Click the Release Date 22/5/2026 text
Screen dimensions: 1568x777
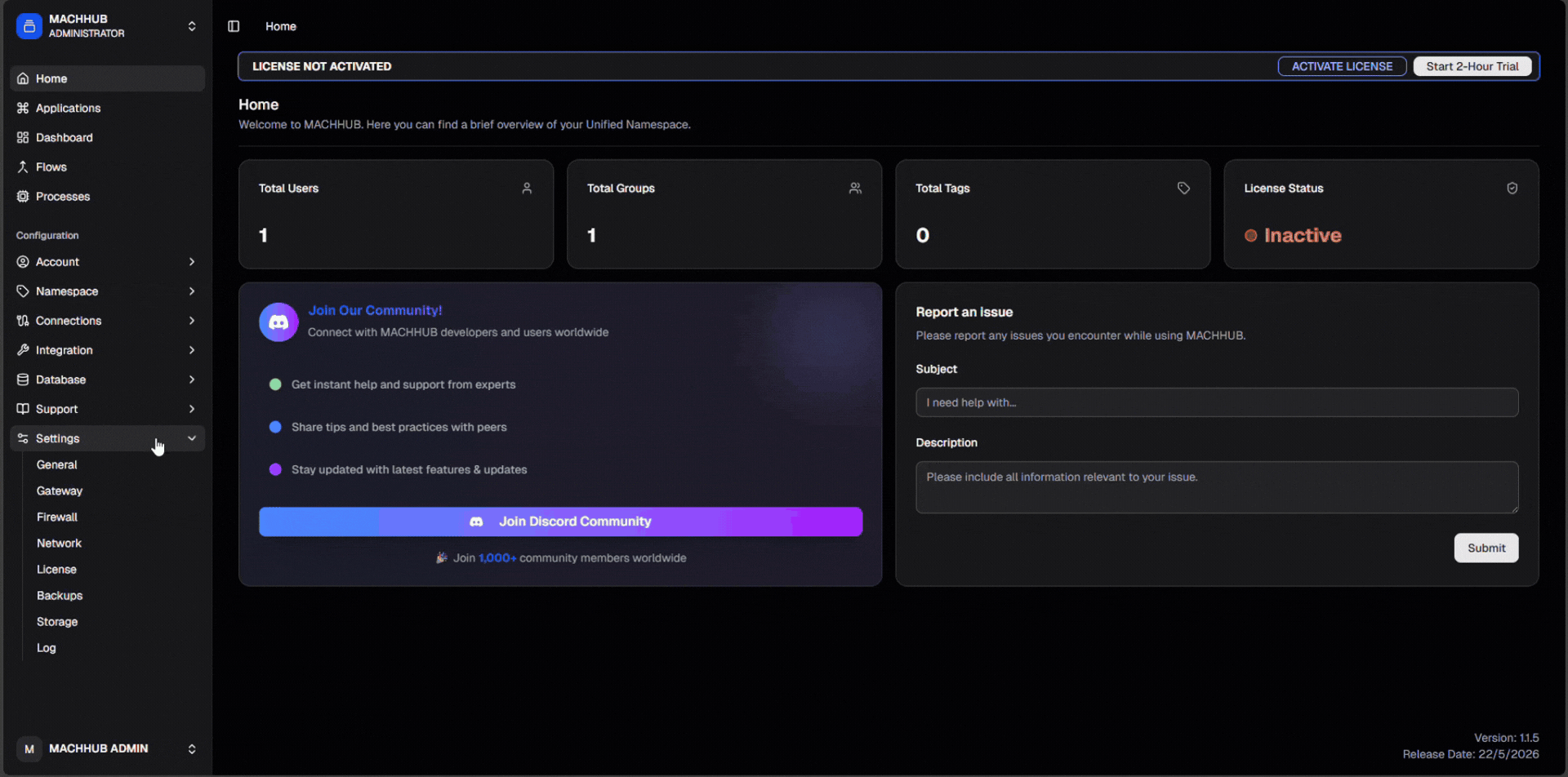[1471, 754]
